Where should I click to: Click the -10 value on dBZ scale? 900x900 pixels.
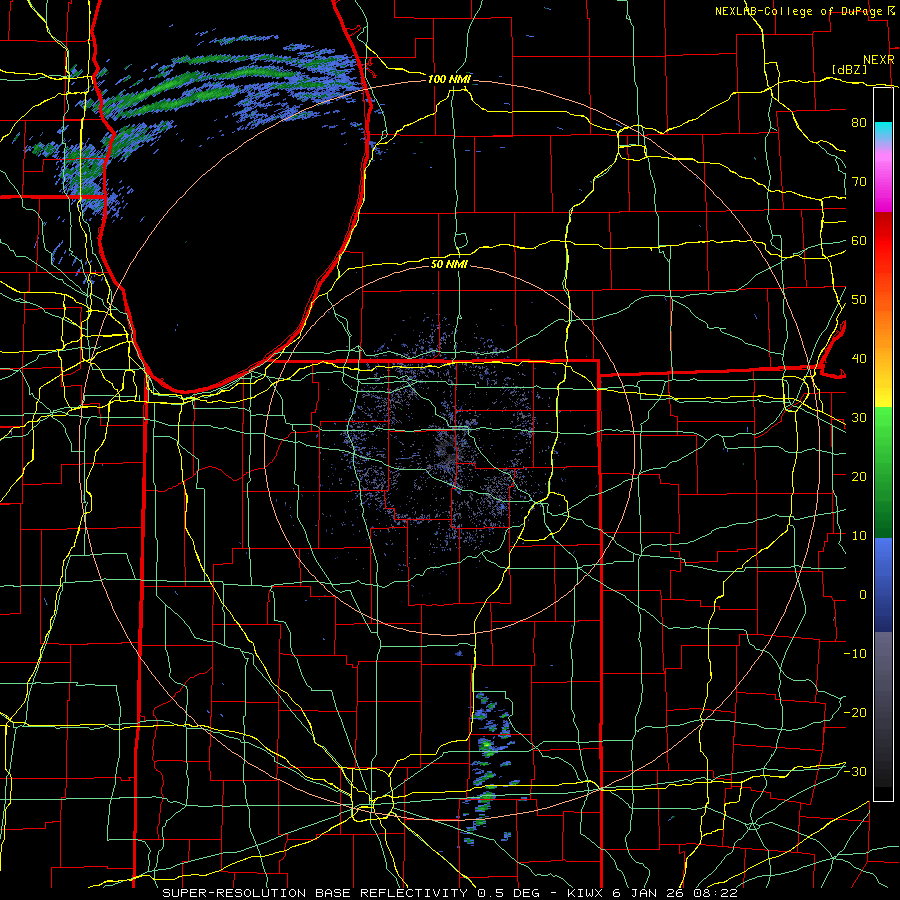tap(855, 654)
